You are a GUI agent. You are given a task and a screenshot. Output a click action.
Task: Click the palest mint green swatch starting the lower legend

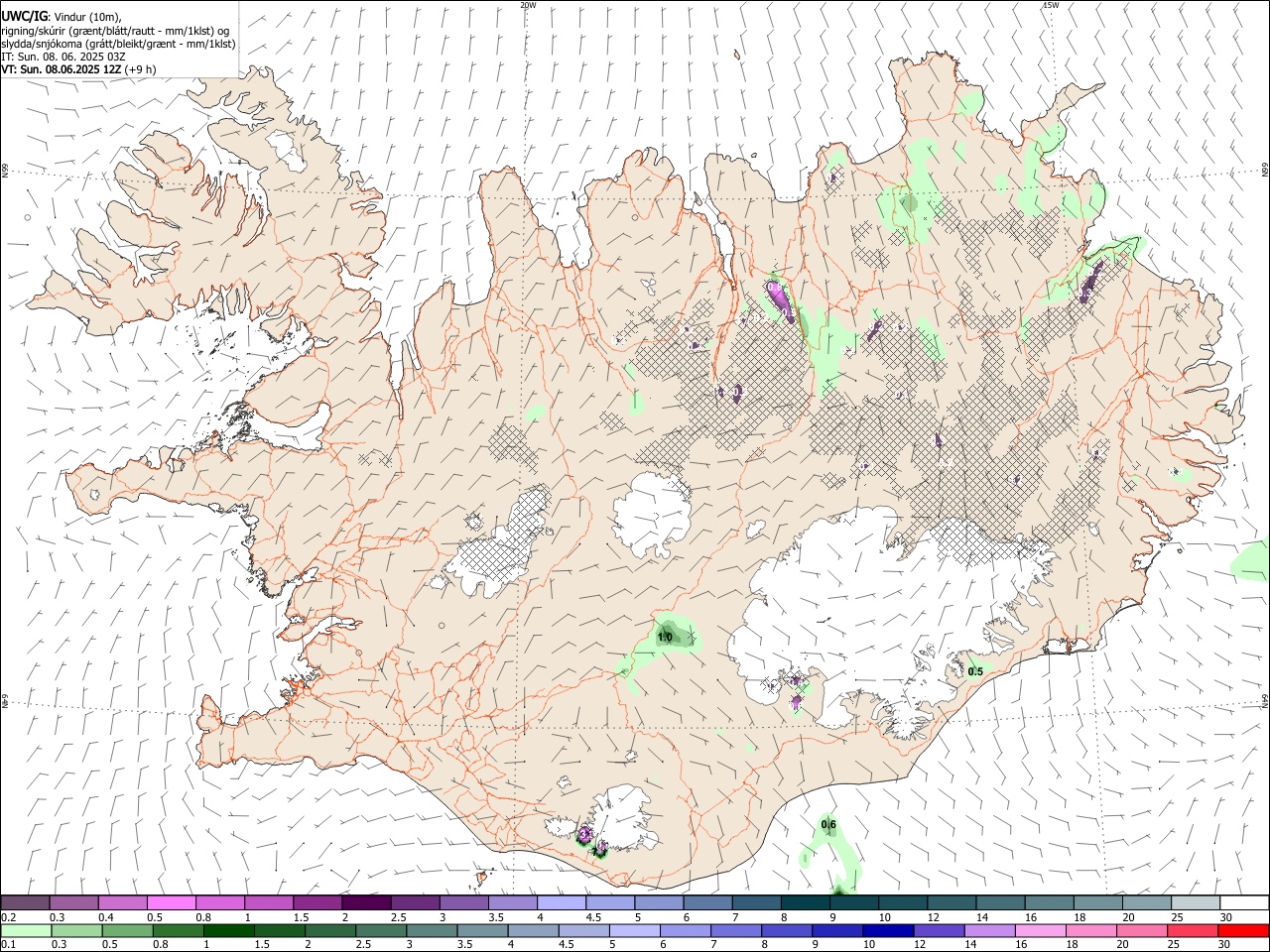[x=25, y=931]
